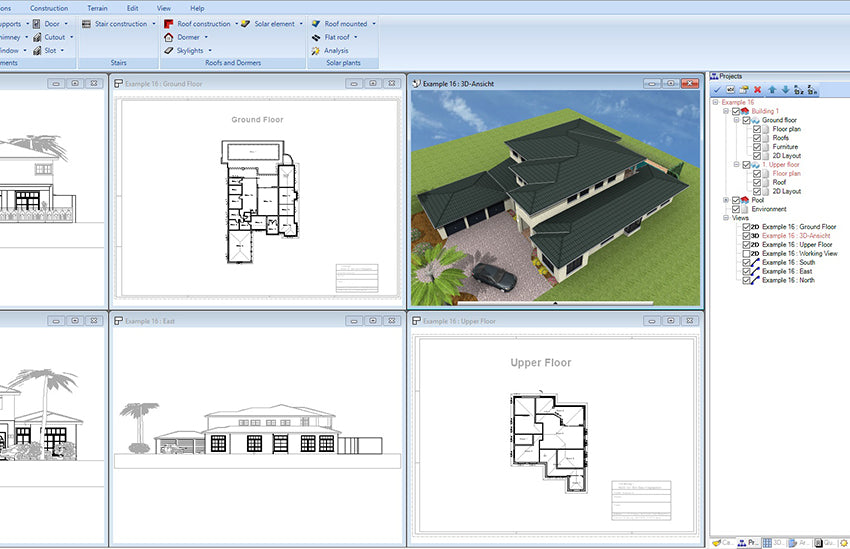Viewport: 850px width, 549px height.
Task: Select Upper floor Roof layer
Action: coord(780,183)
